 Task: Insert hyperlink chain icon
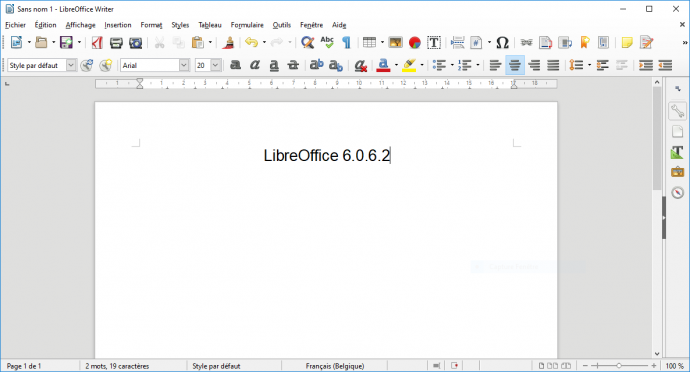(x=526, y=43)
